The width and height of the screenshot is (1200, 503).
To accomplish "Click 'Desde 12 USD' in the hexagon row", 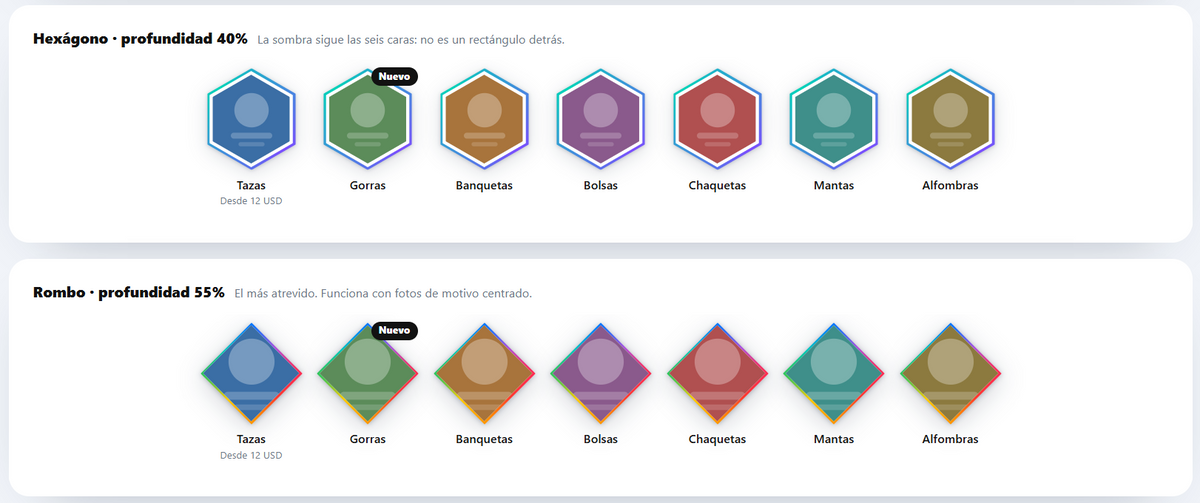I will coord(251,201).
